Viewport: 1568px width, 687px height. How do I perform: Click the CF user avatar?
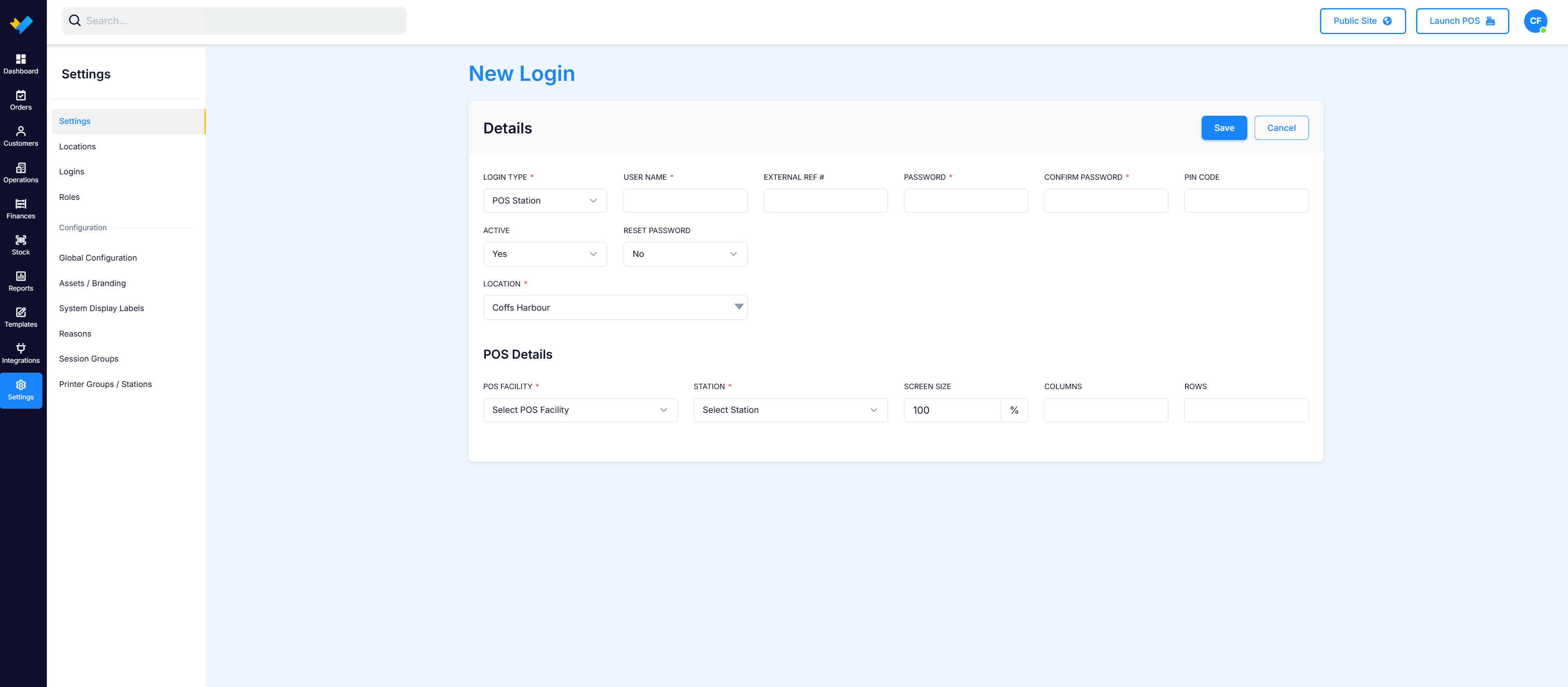(1535, 21)
